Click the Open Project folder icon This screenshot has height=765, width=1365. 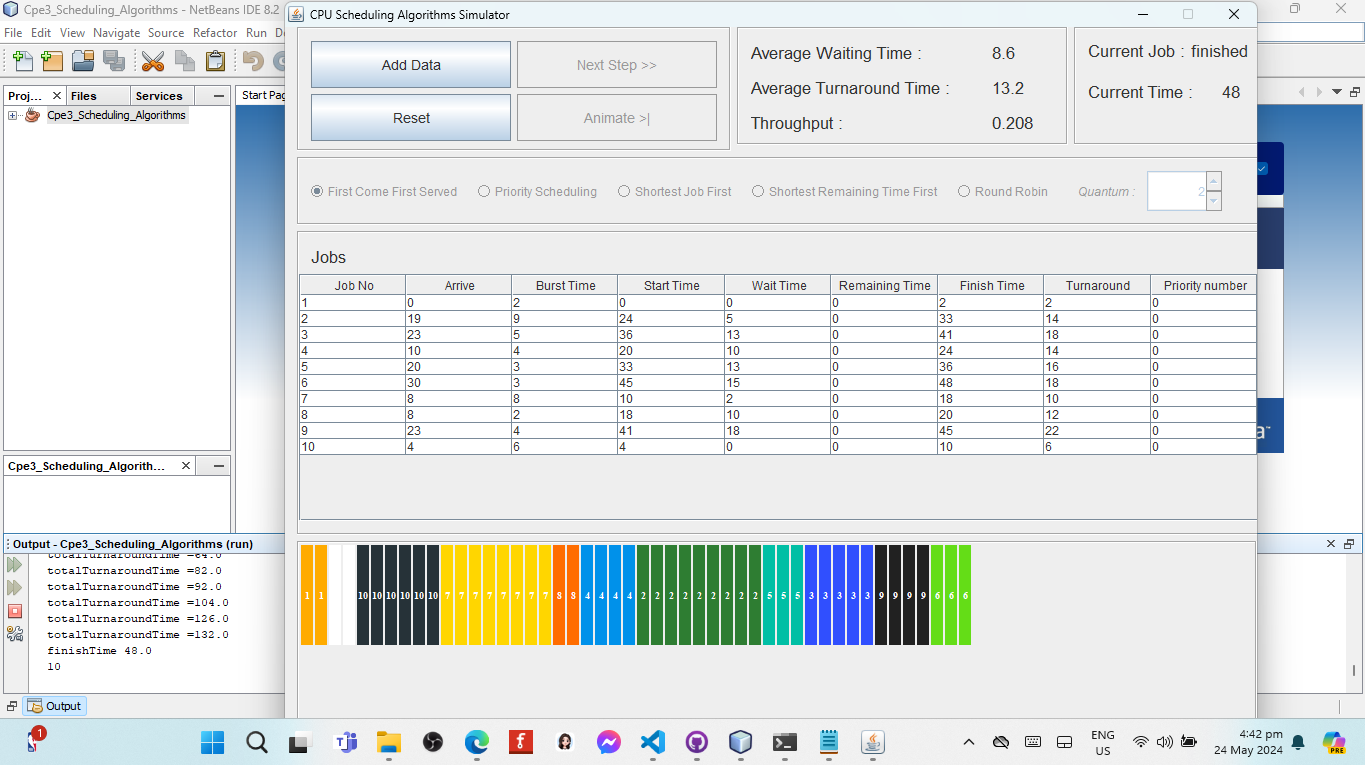82,61
